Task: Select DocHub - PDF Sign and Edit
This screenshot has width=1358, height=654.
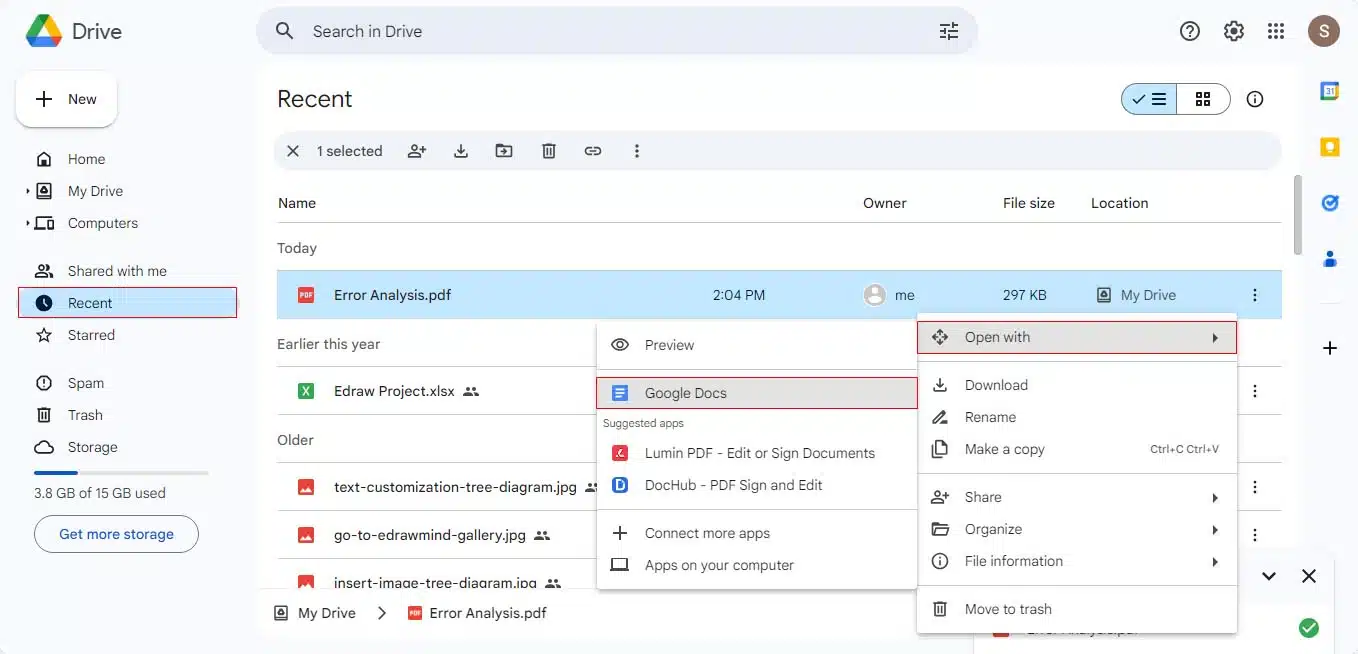Action: pos(757,485)
